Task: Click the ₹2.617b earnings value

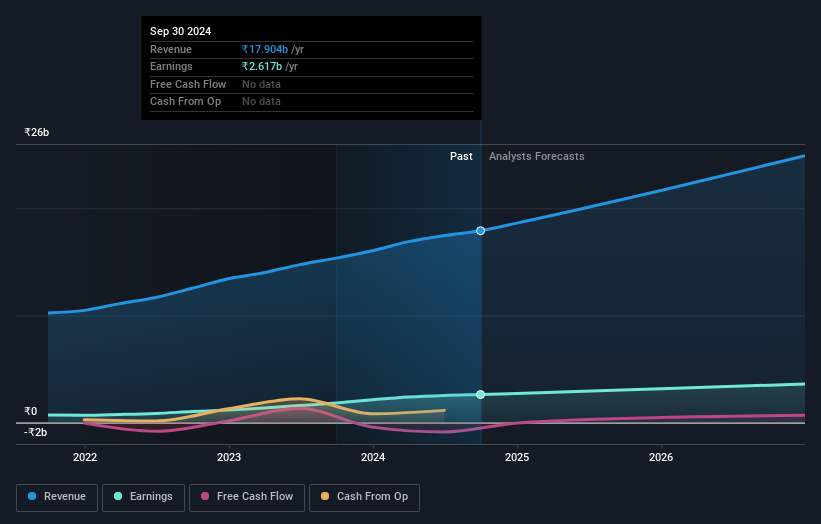Action: pyautogui.click(x=262, y=66)
